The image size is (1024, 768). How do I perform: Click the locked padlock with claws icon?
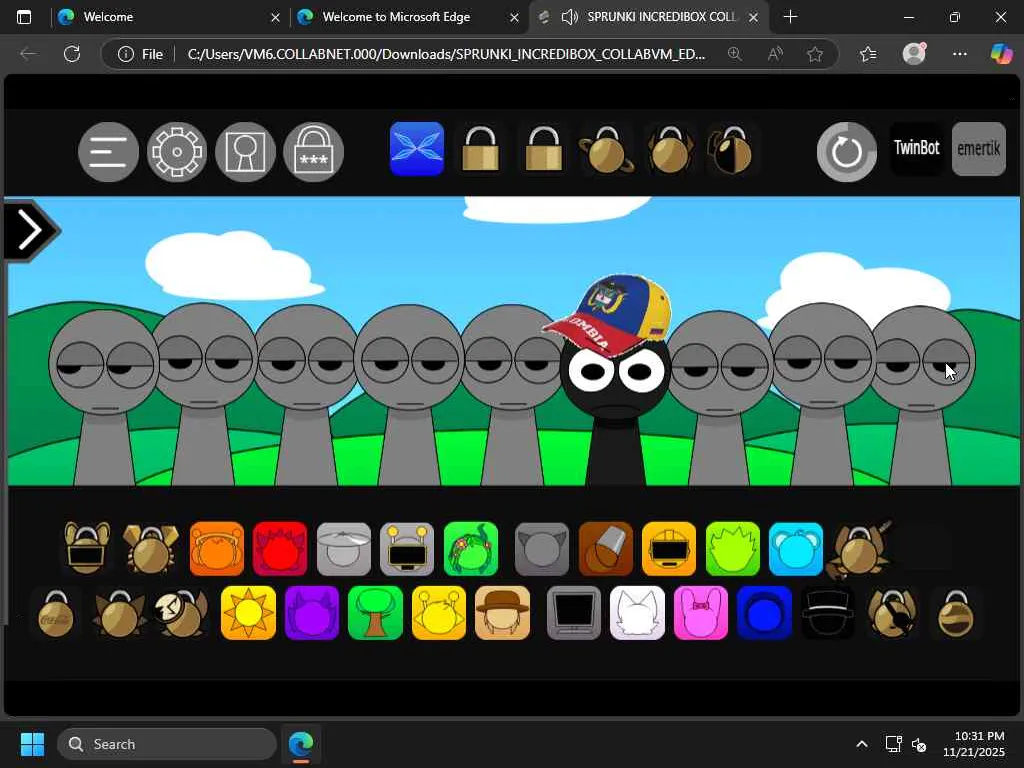pos(150,547)
